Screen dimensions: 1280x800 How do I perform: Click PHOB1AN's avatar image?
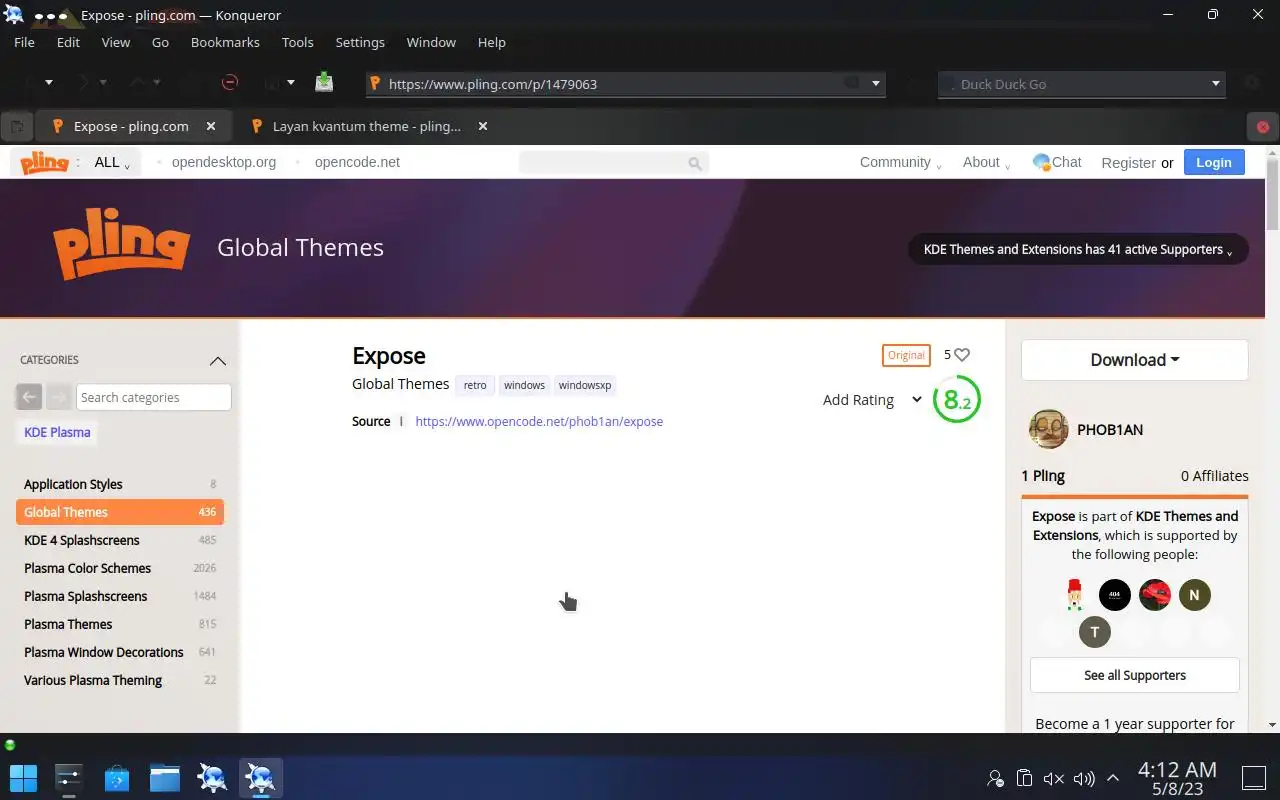click(x=1048, y=429)
